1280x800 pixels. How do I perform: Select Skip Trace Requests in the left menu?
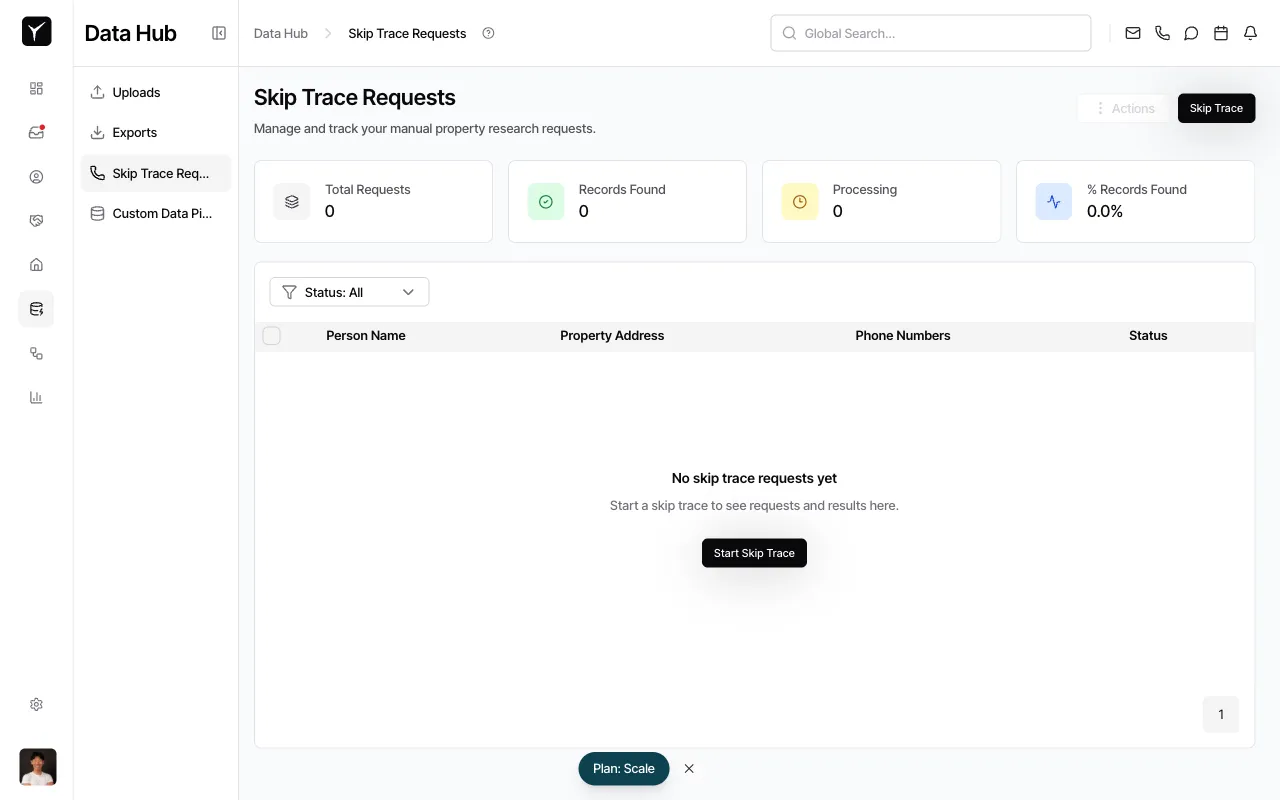tap(156, 173)
